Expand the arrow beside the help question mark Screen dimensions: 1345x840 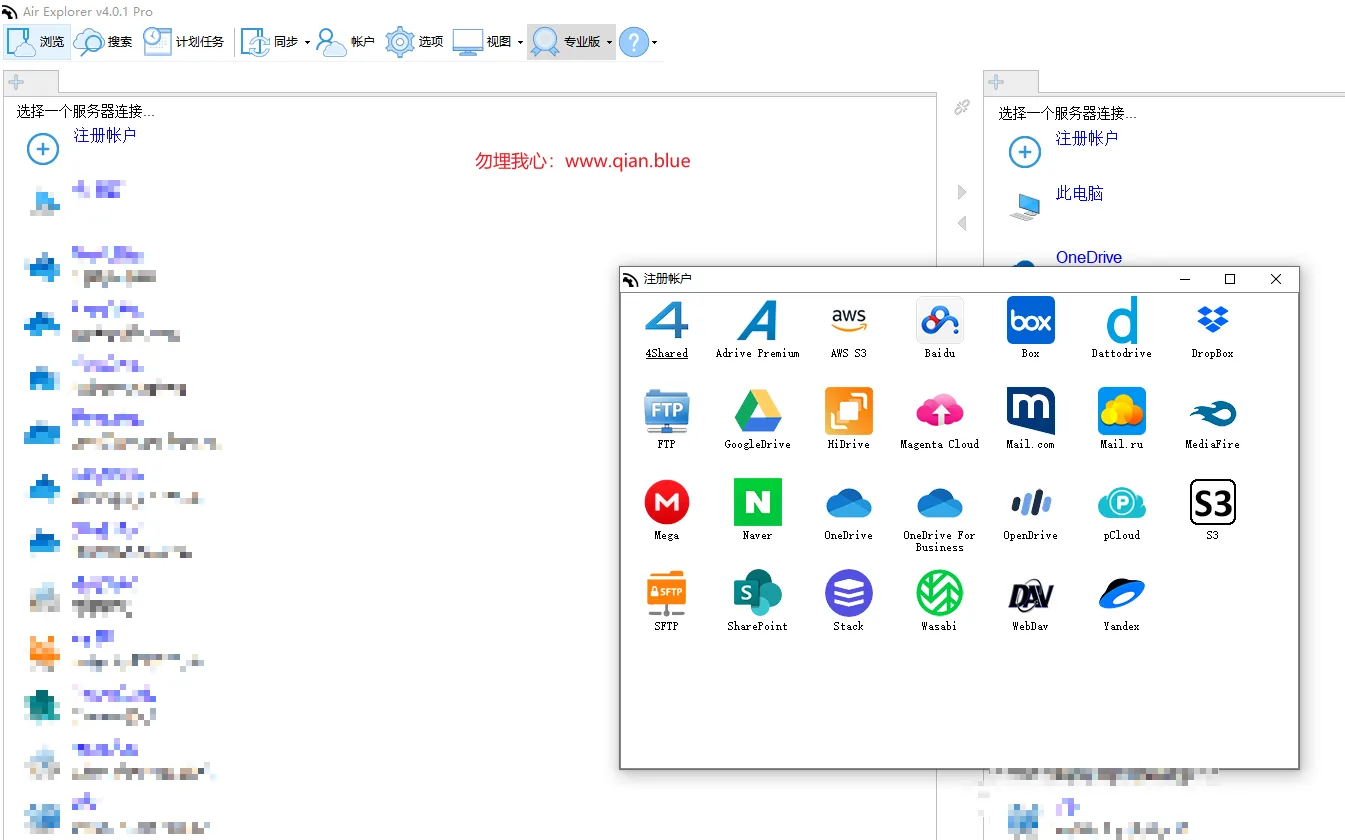[x=654, y=43]
